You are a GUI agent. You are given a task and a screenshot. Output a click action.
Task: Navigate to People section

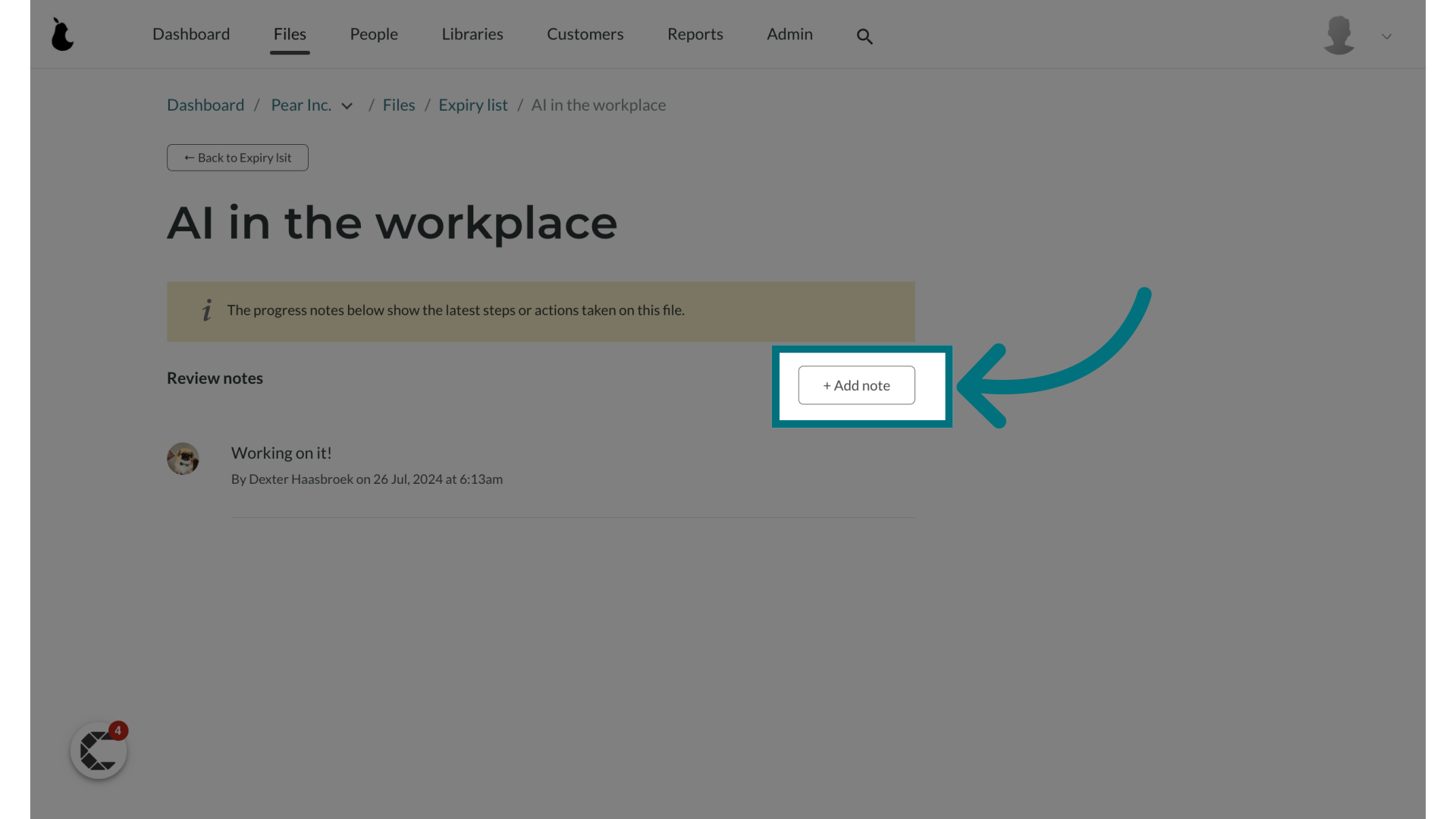pyautogui.click(x=374, y=33)
